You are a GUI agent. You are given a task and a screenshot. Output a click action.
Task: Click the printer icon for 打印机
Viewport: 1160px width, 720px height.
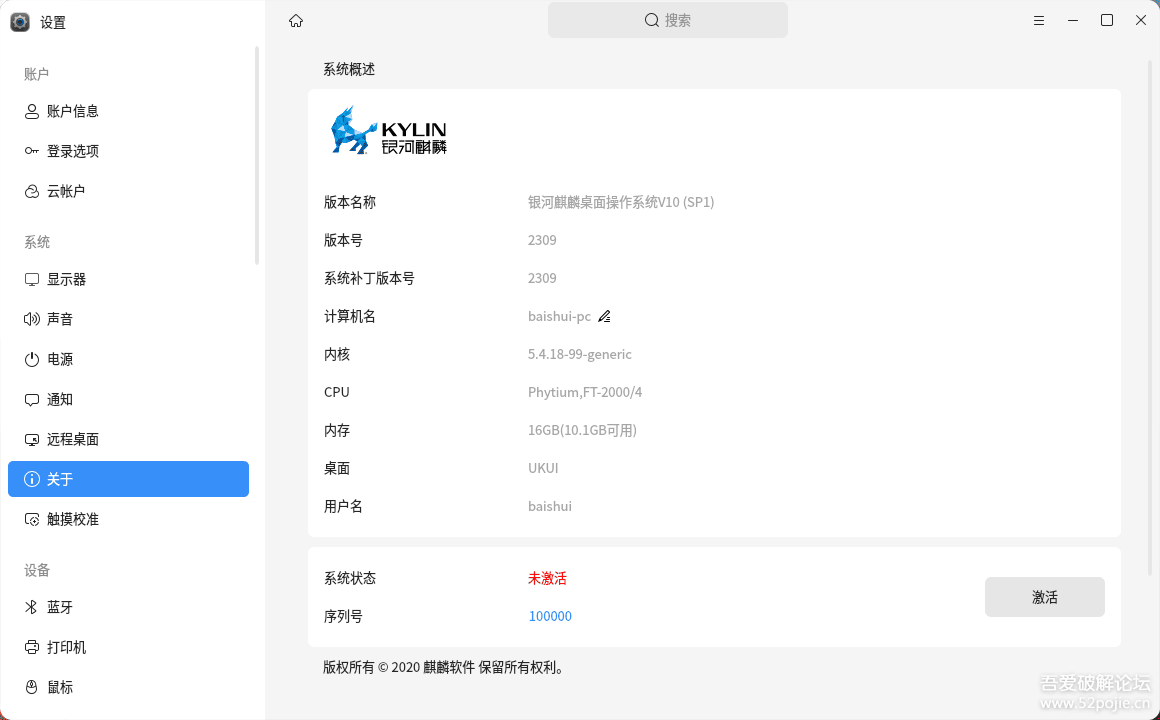(x=32, y=647)
